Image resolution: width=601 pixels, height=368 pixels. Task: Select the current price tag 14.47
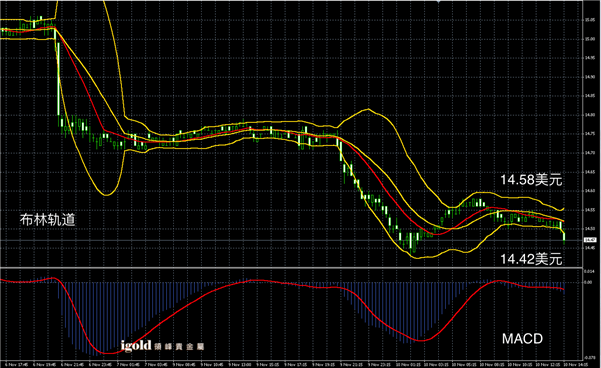[x=590, y=240]
